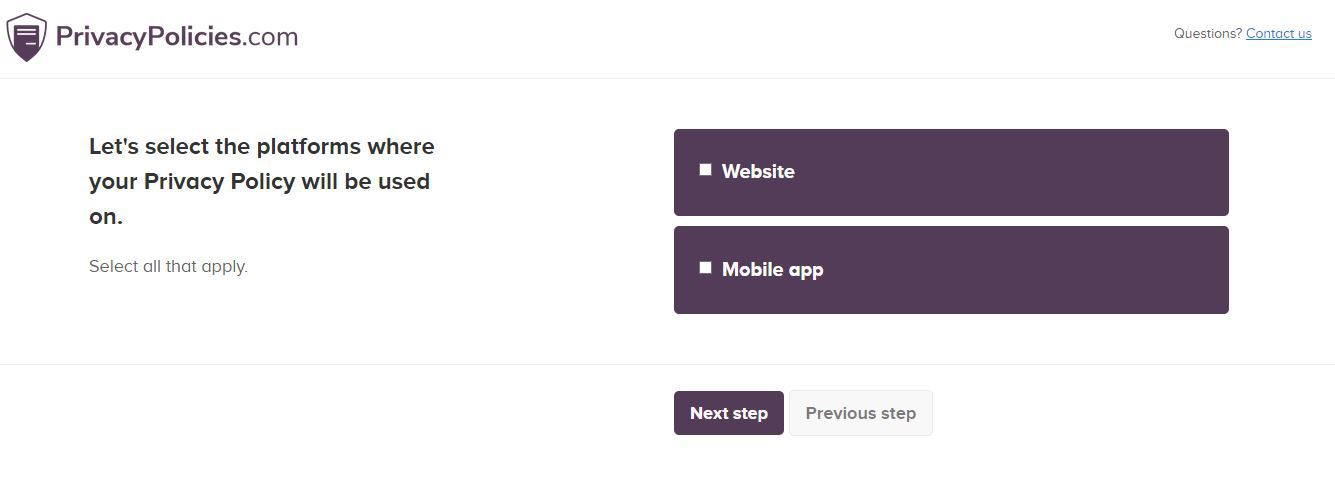
Task: Open the Contact us link
Action: coord(1279,33)
